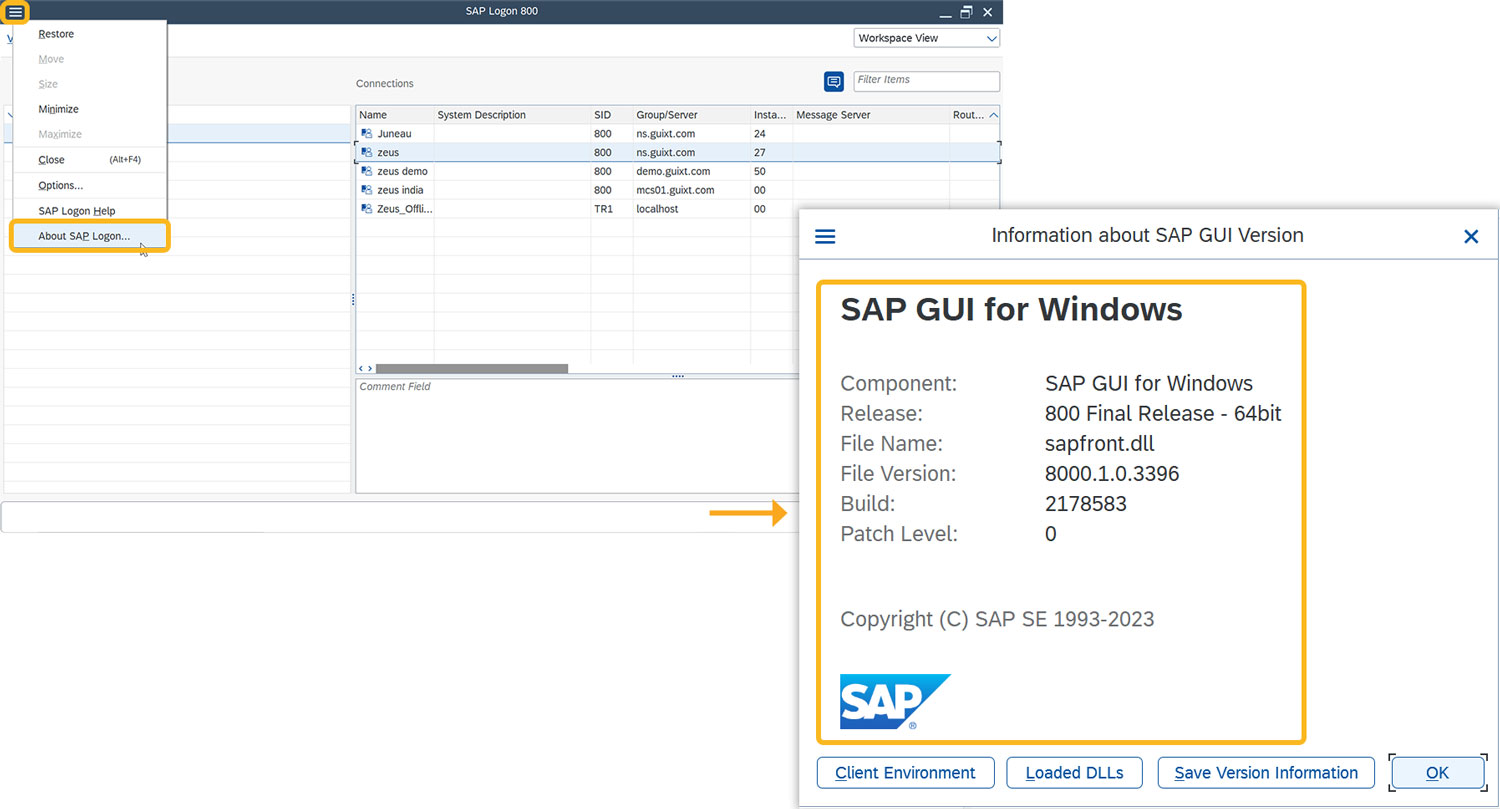Click the Juneau connection icon
Image resolution: width=1500 pixels, height=809 pixels.
[x=367, y=133]
